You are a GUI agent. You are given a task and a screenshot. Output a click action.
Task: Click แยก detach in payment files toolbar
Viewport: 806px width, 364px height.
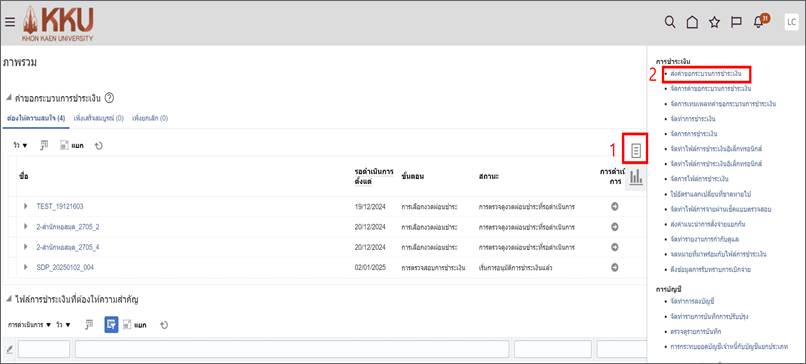[134, 325]
